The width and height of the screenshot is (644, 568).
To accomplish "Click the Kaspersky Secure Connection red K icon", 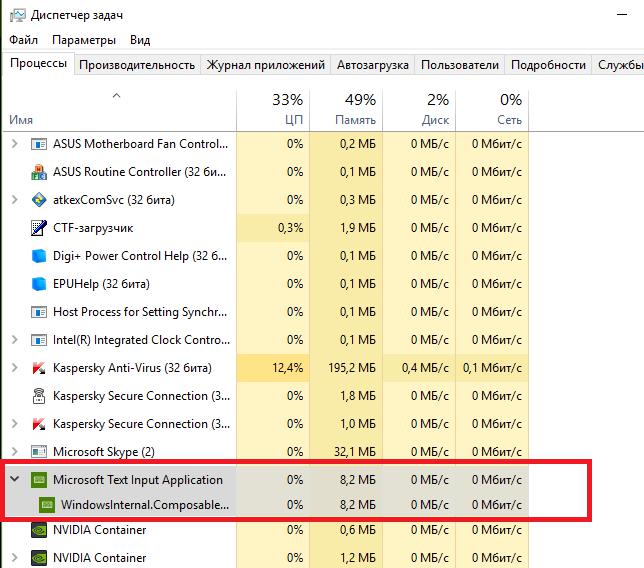I will click(x=39, y=424).
